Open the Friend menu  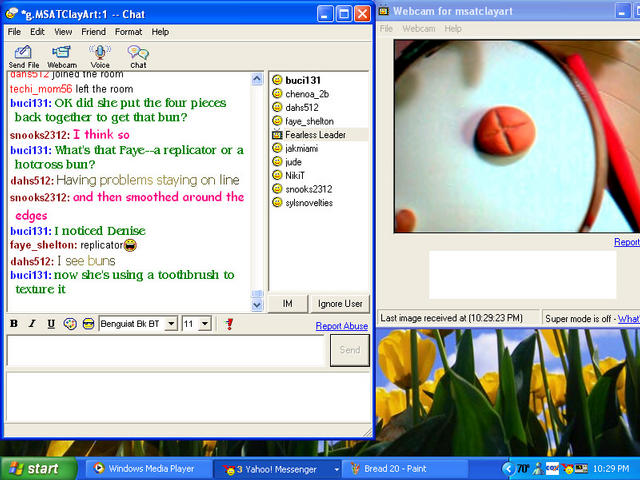[x=93, y=32]
